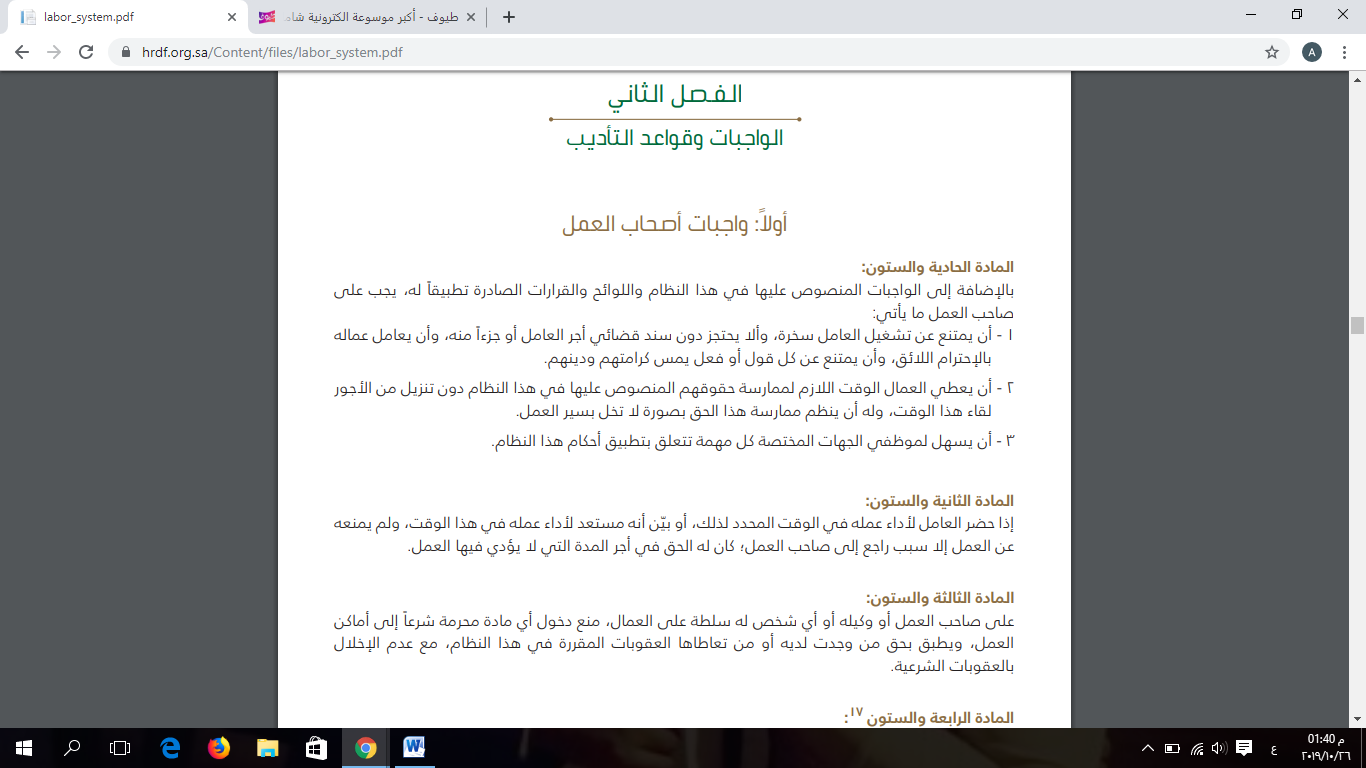This screenshot has height=768, width=1366.
Task: Open the volume control in system tray
Action: pyautogui.click(x=1218, y=747)
